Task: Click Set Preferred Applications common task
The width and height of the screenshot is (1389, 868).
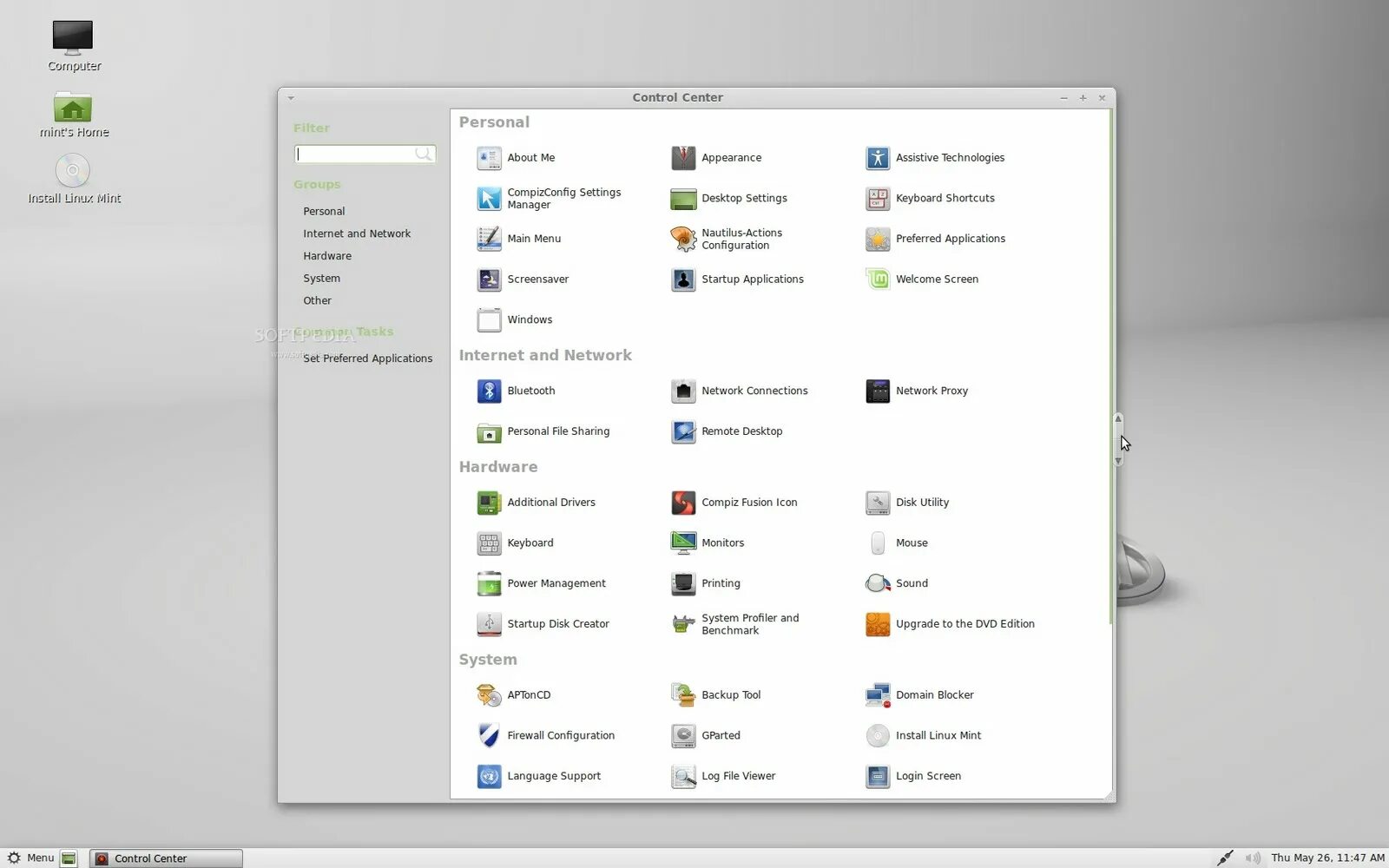Action: coord(367,358)
